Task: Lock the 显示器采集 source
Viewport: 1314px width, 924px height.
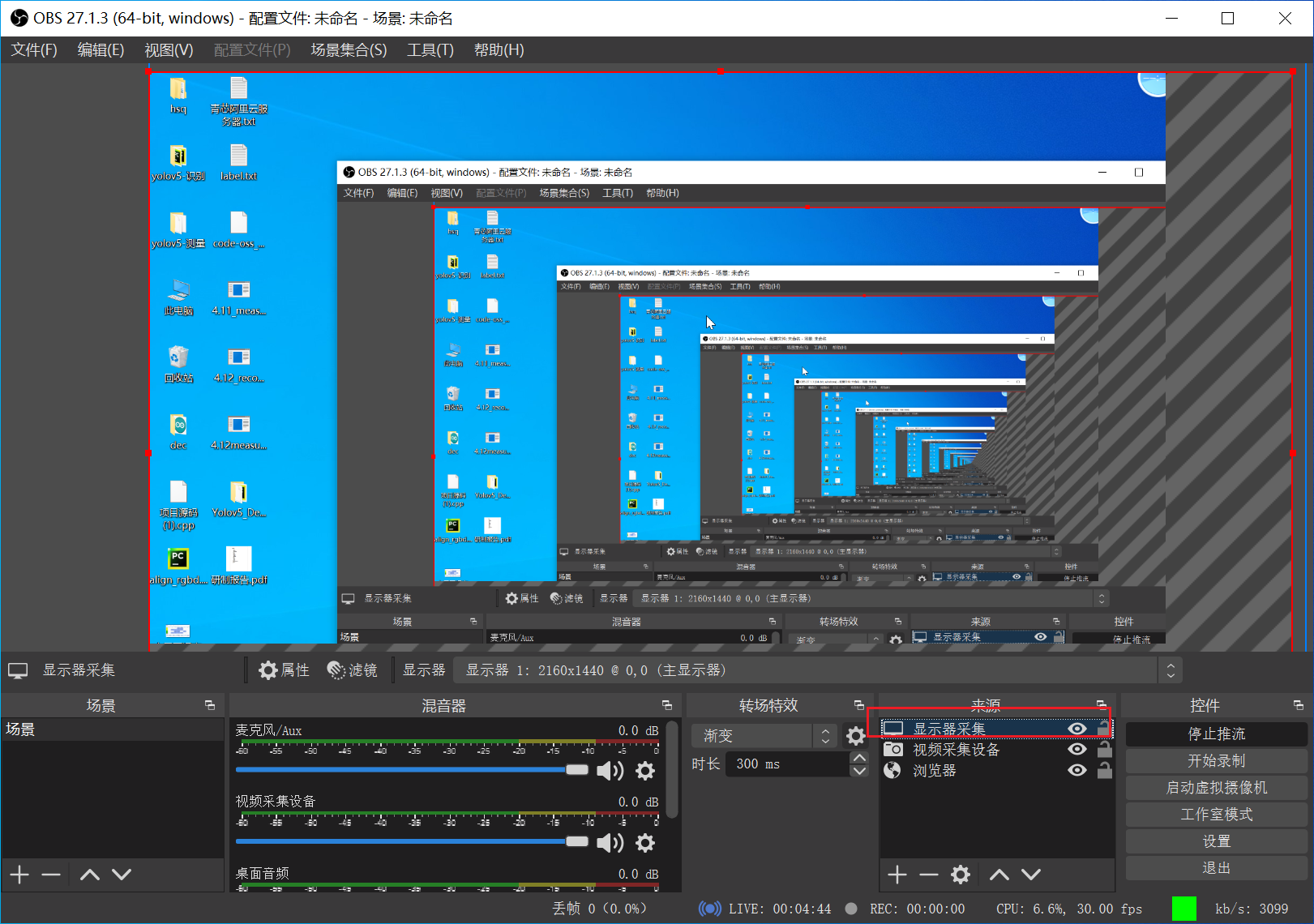Action: 1104,727
